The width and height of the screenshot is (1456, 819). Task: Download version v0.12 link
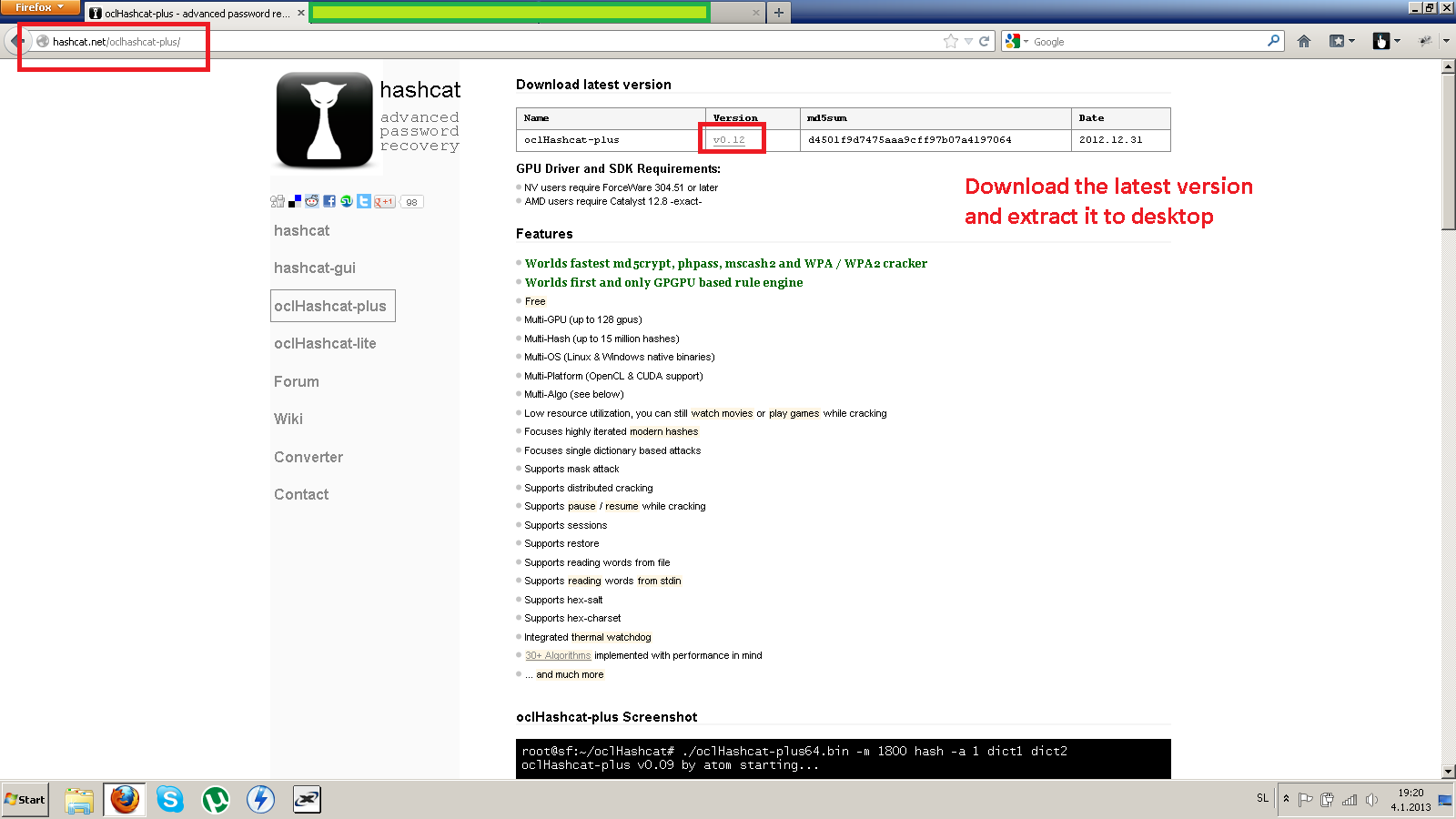(729, 140)
